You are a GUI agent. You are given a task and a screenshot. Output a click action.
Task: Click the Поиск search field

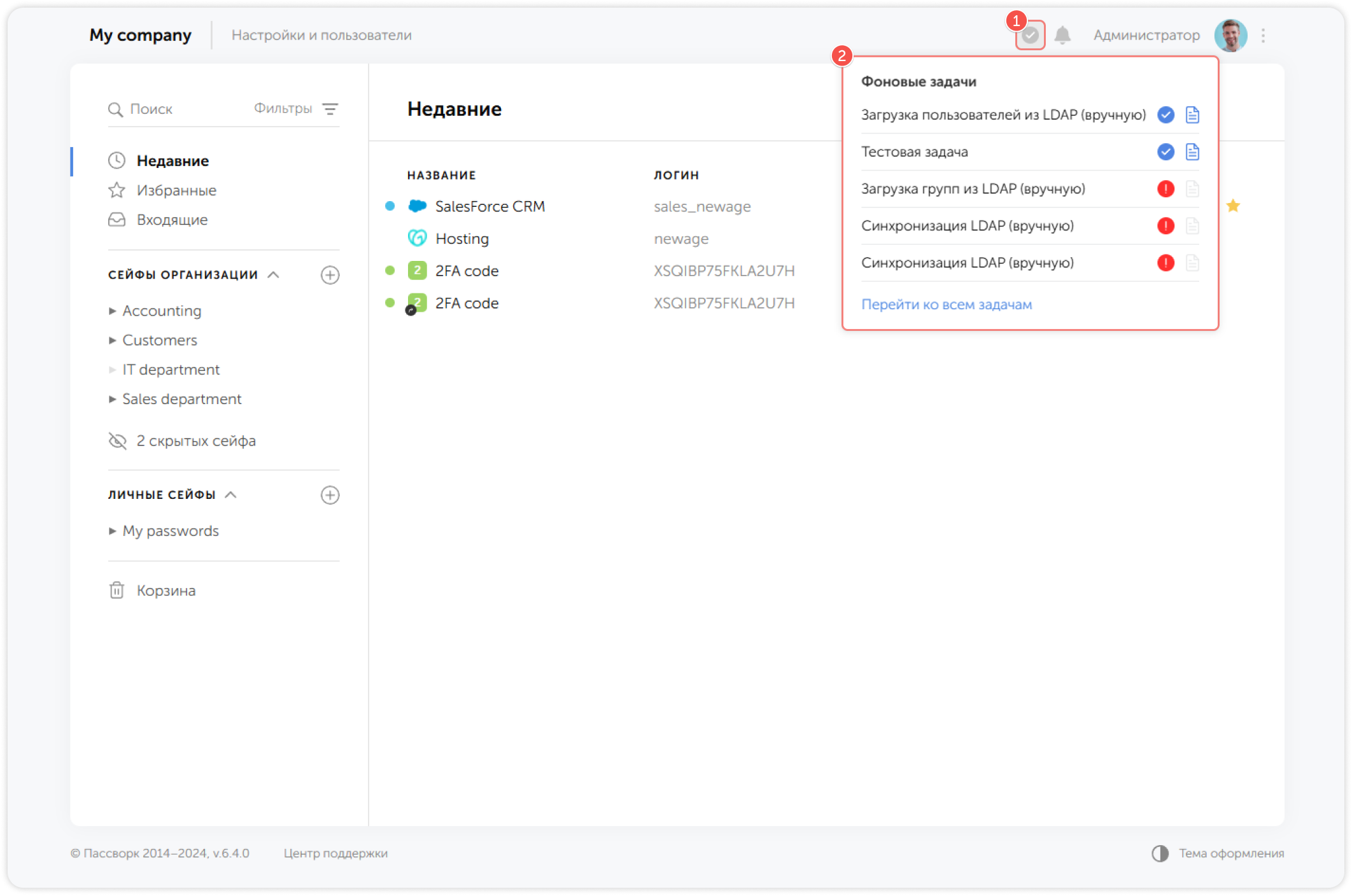pos(178,109)
